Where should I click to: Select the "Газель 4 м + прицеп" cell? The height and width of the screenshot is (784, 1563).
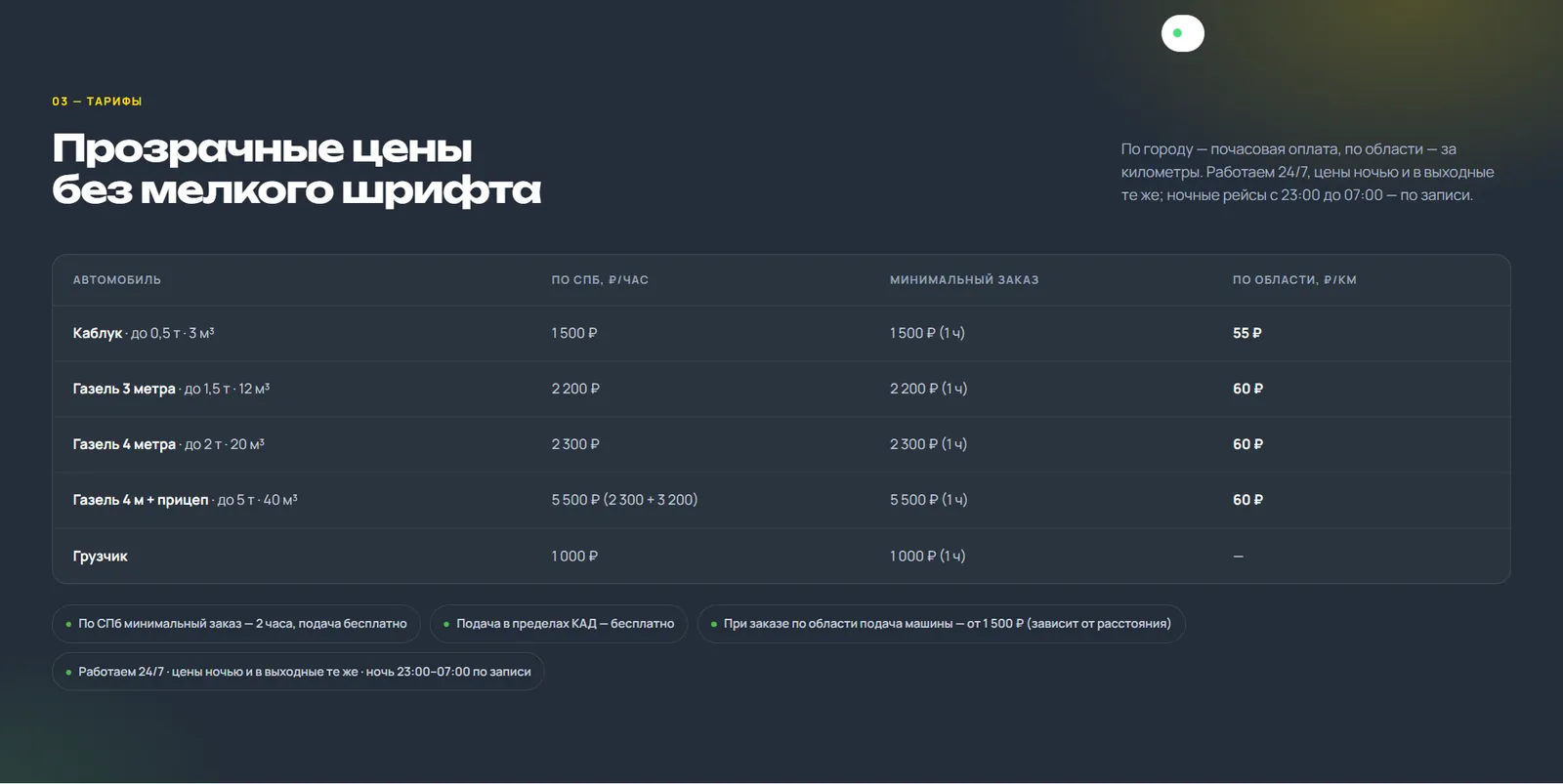coord(185,500)
